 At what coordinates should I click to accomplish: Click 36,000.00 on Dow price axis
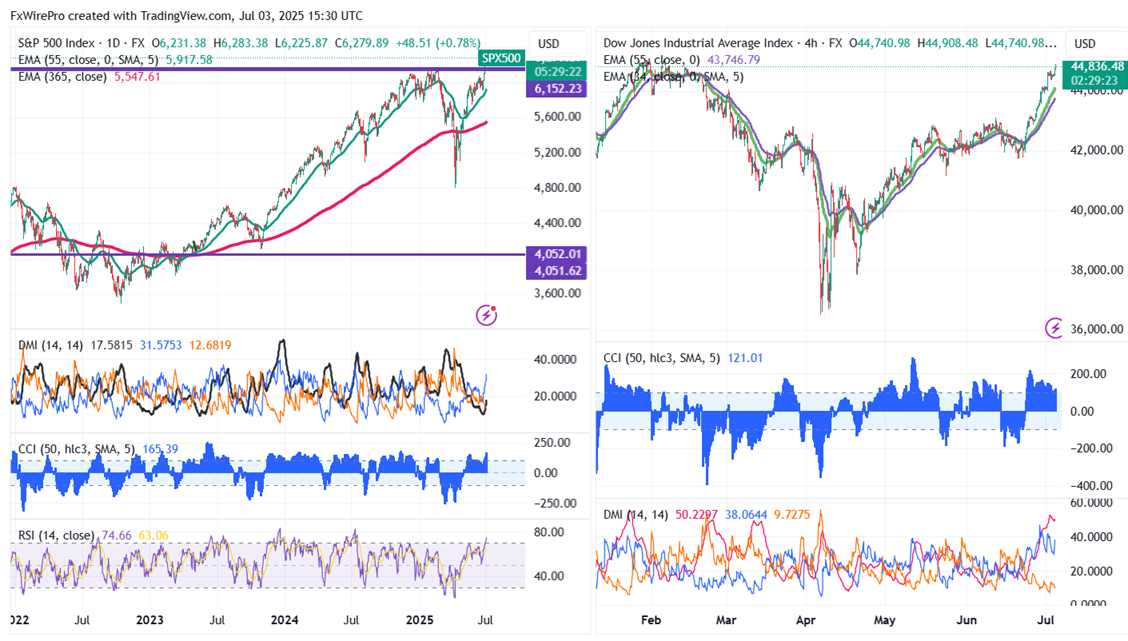point(1097,329)
